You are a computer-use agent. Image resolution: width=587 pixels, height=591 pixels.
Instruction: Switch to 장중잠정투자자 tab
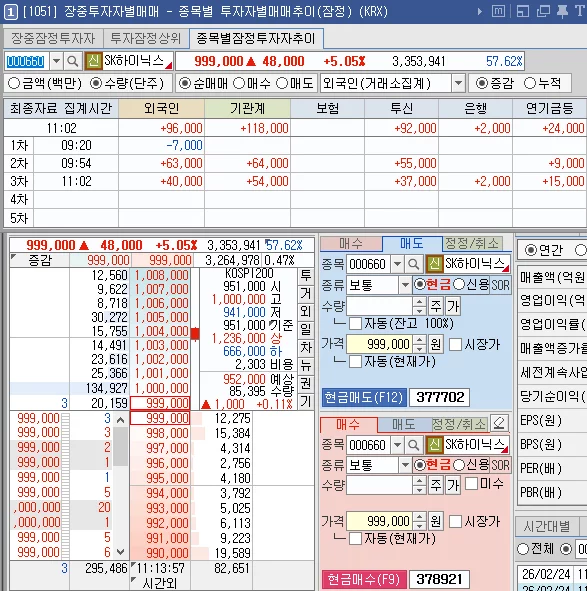pyautogui.click(x=53, y=38)
